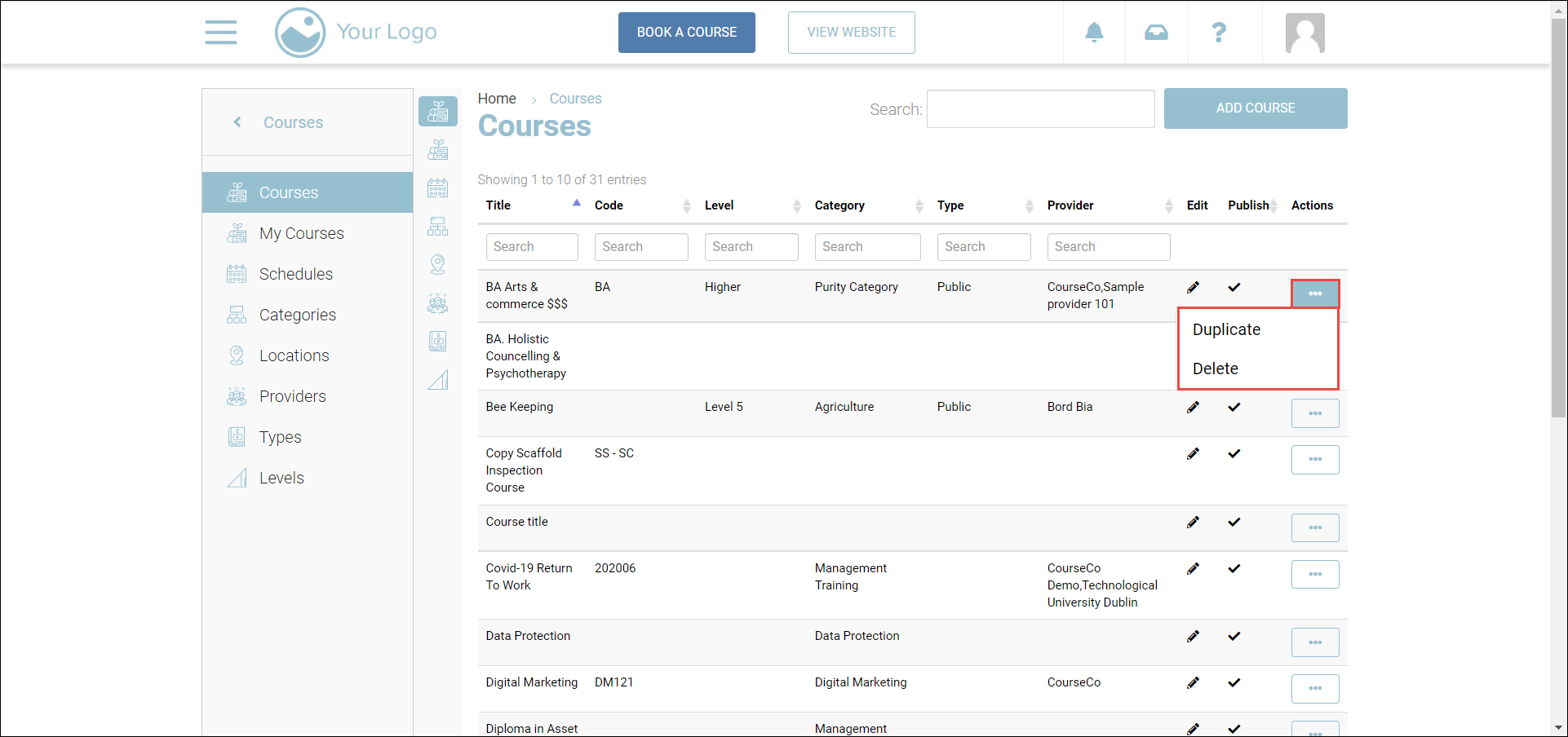Click the location pin icon in mini sidebar
This screenshot has width=1568, height=737.
pos(438,264)
